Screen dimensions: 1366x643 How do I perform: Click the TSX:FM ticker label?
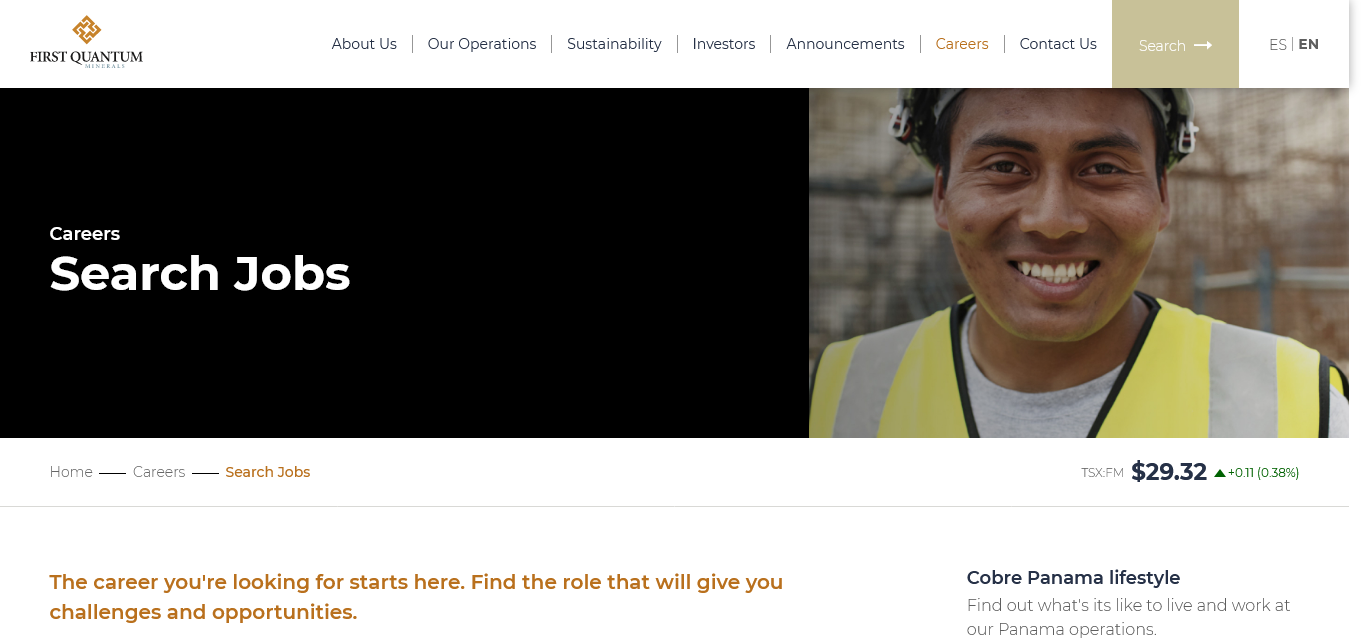(x=1102, y=473)
